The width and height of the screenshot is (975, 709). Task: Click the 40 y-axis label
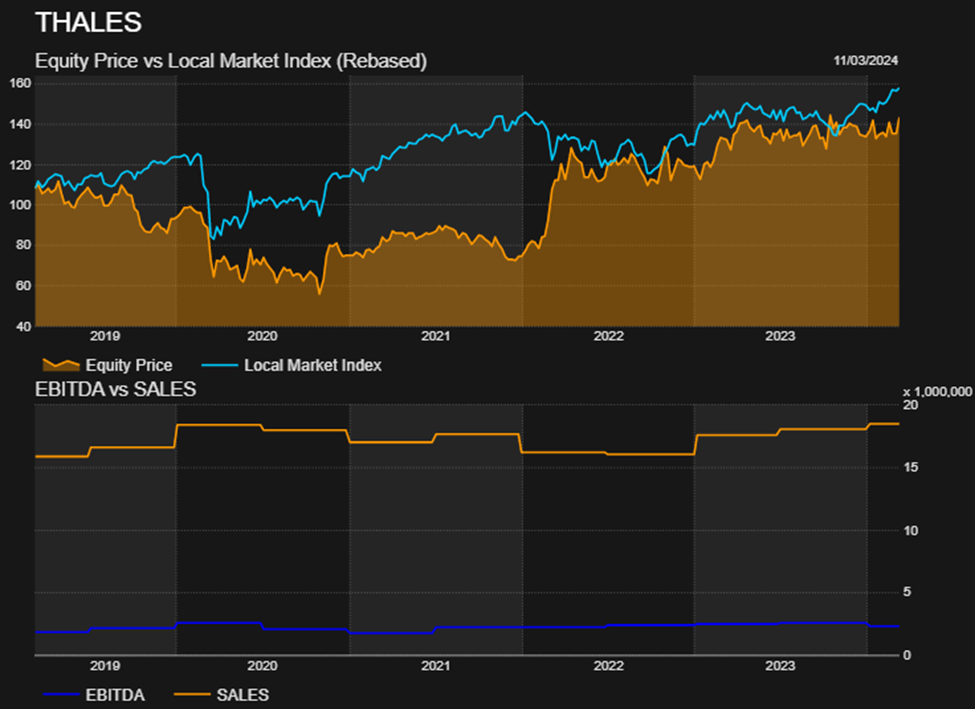pyautogui.click(x=23, y=327)
